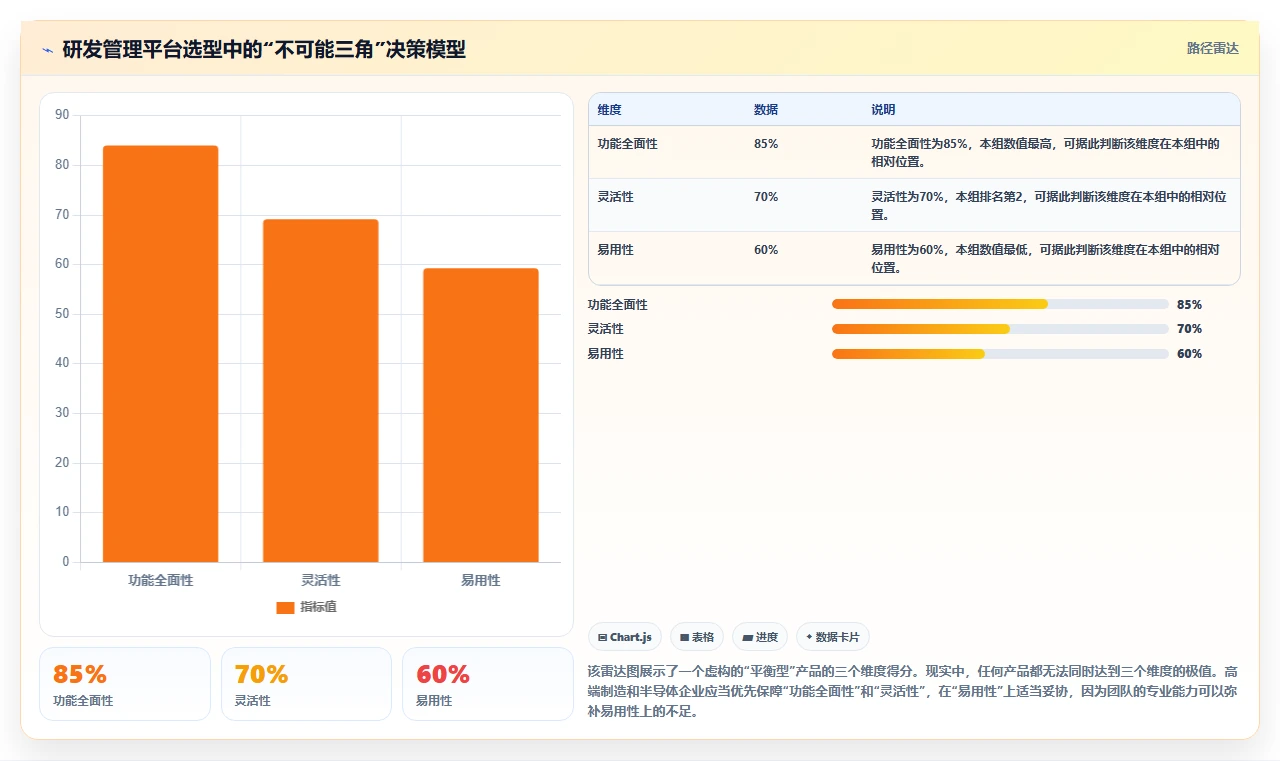The image size is (1280, 761).
Task: Click the 数据 column header
Action: [x=766, y=110]
